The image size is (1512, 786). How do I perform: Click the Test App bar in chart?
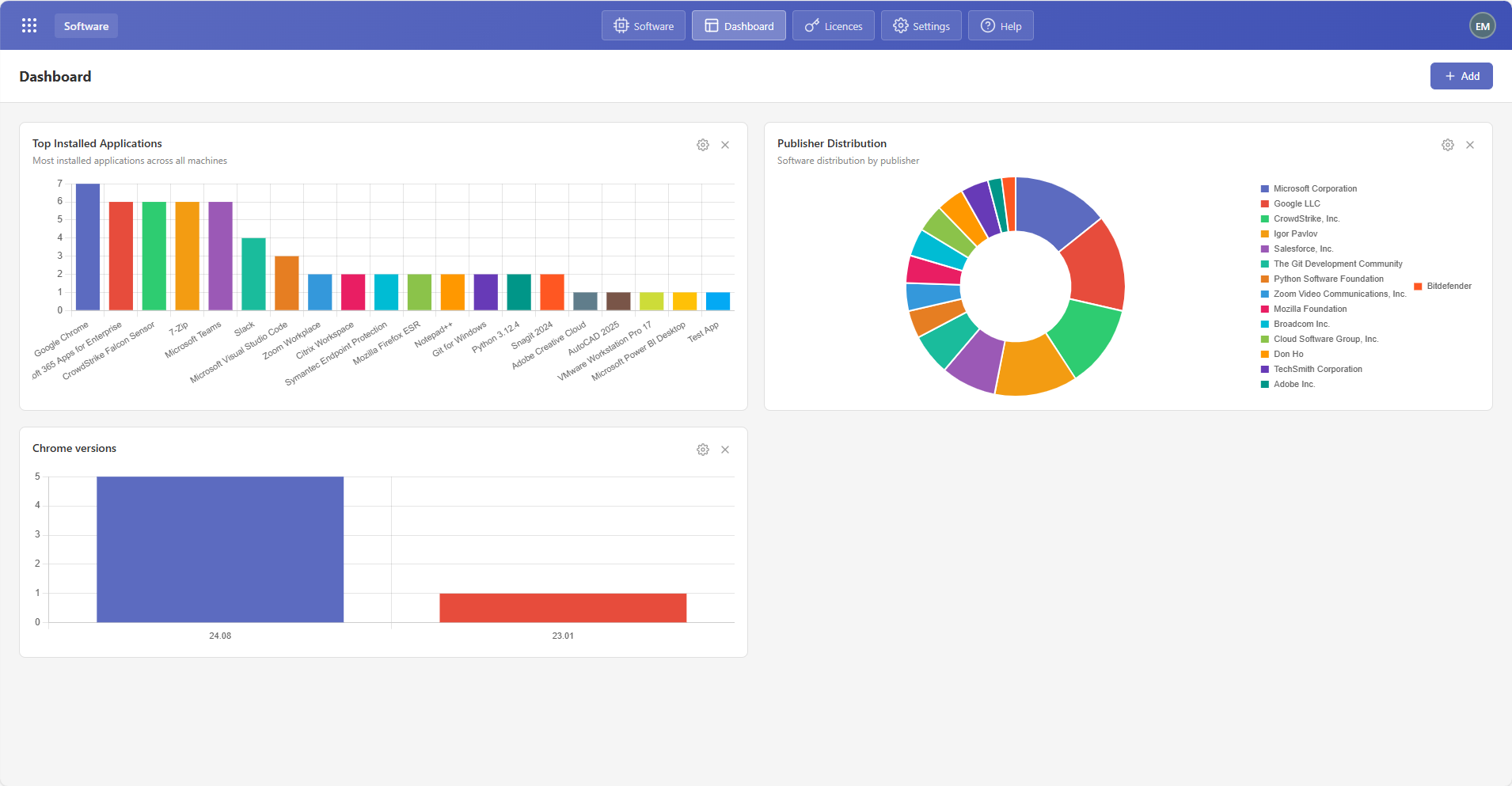718,302
